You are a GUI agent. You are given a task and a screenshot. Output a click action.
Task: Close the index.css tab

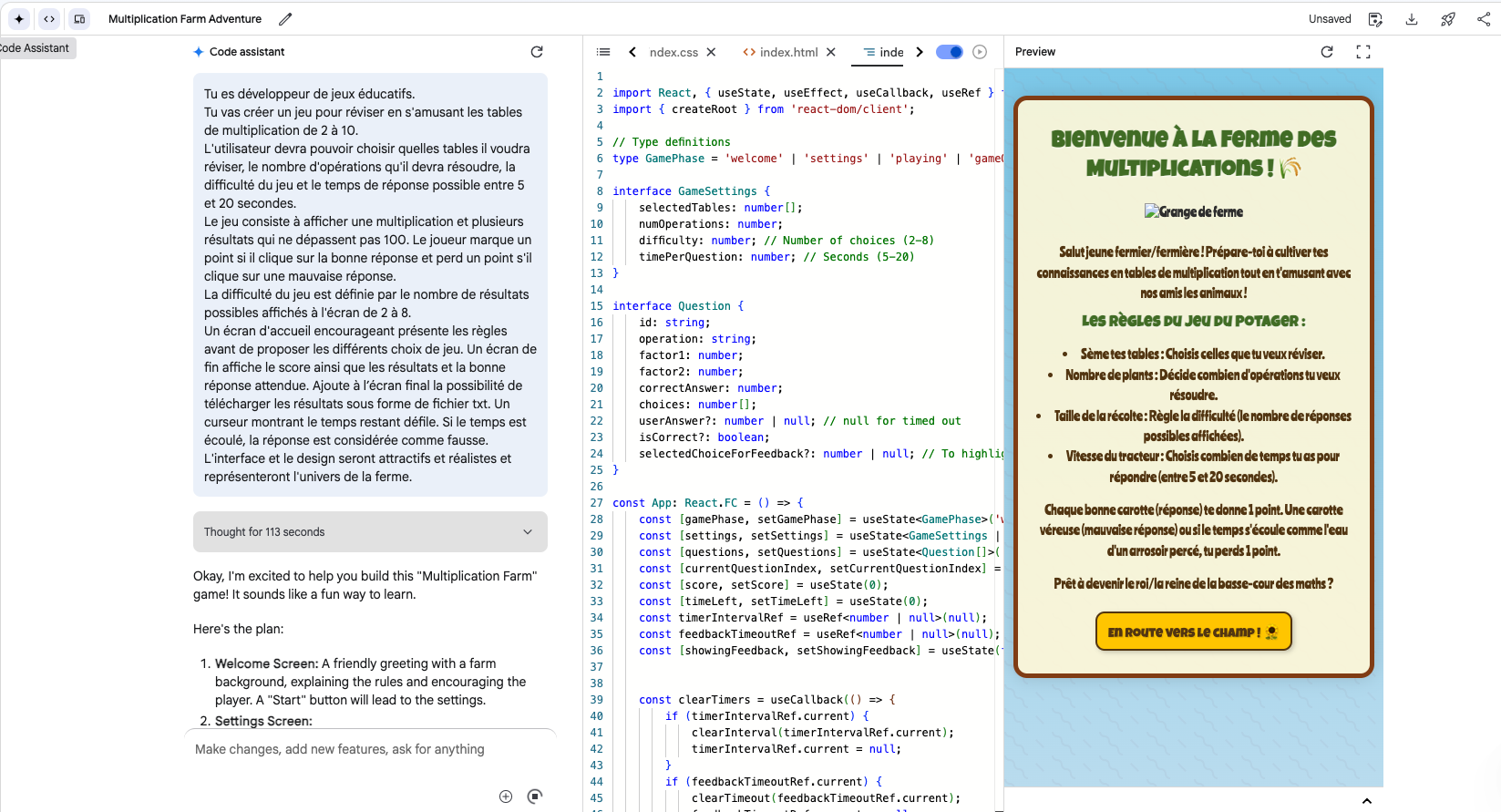click(712, 52)
